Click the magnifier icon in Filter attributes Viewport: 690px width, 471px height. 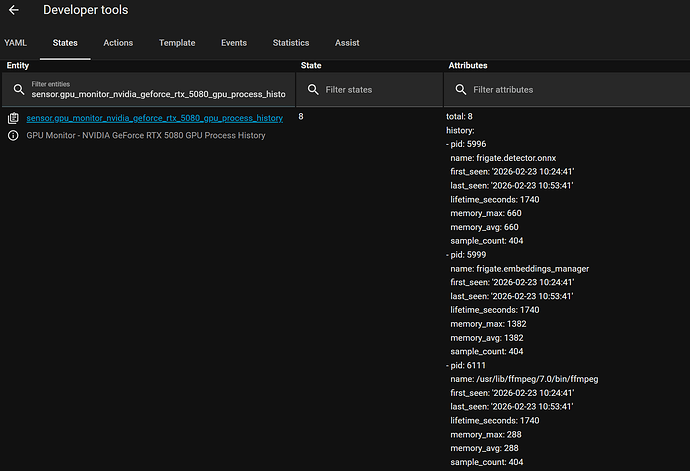(460, 89)
